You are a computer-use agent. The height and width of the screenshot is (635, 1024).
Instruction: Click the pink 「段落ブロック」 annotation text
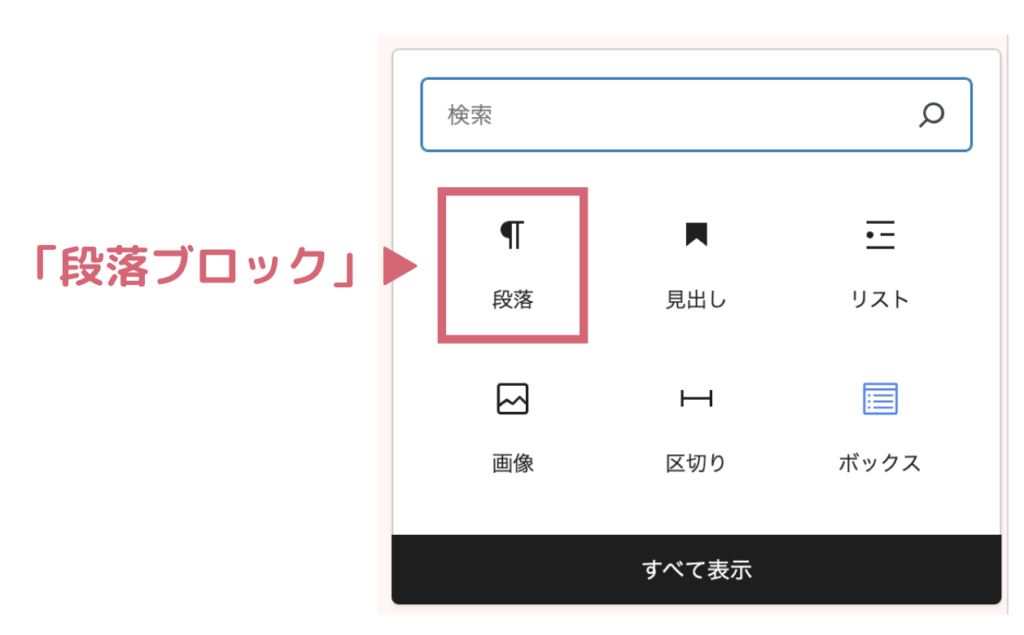coord(195,267)
